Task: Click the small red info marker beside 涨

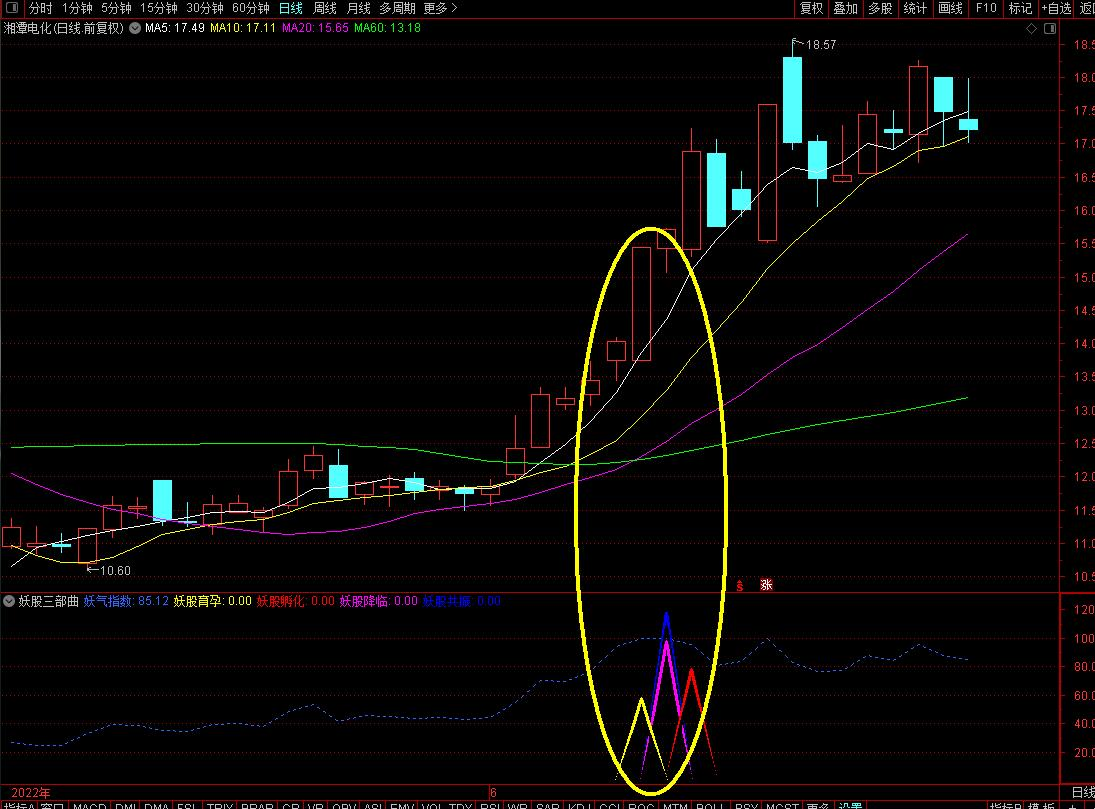Action: tap(740, 586)
